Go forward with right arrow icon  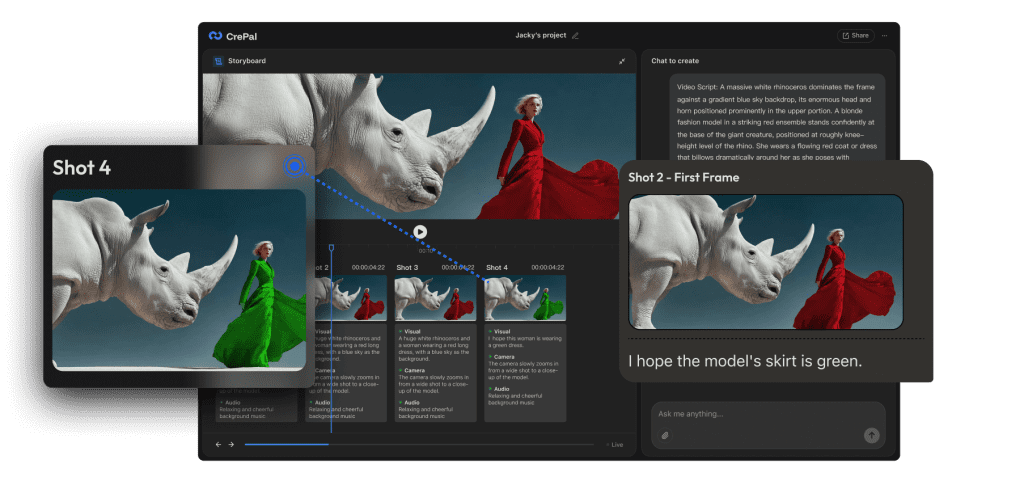click(231, 444)
